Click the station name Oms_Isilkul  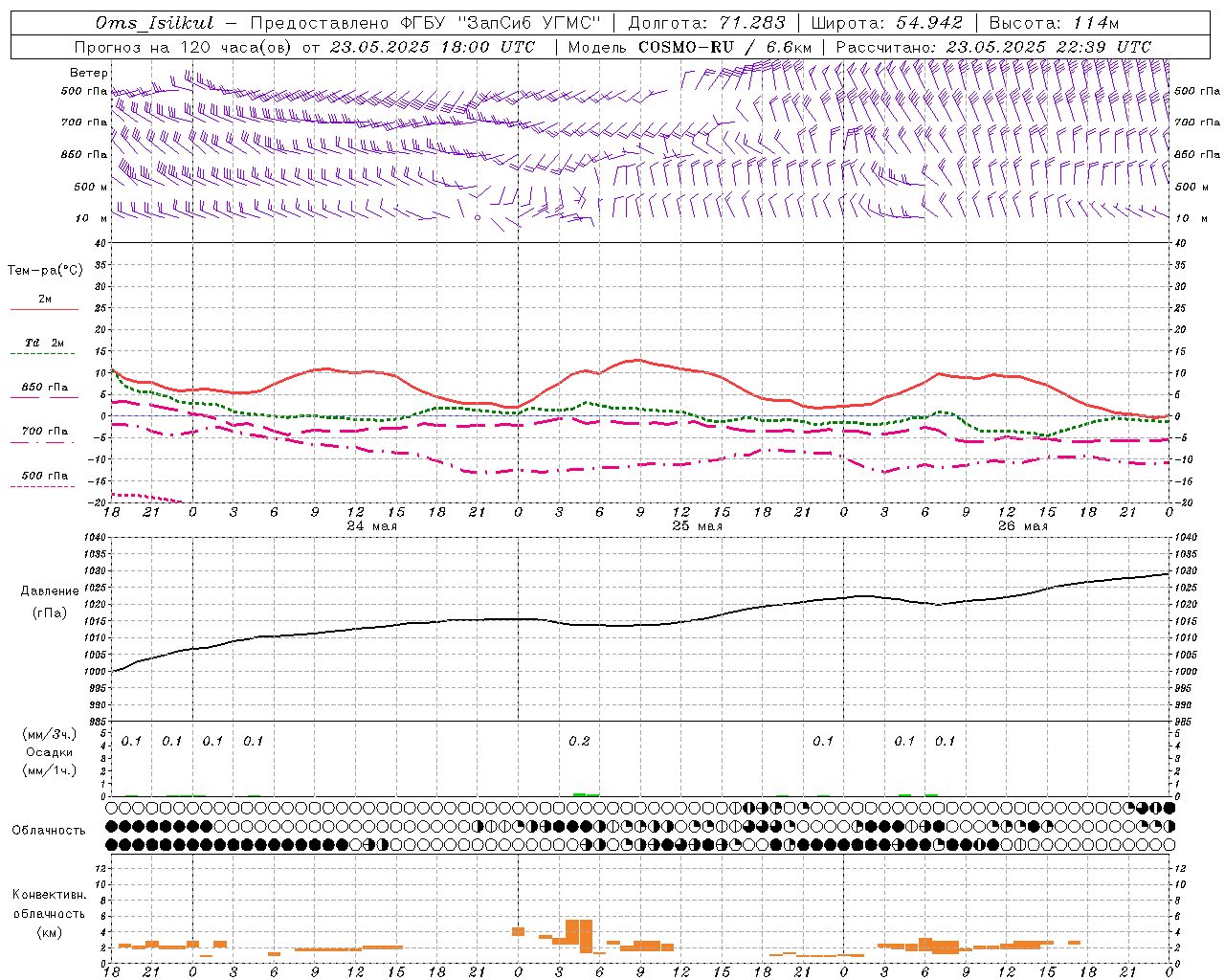pyautogui.click(x=155, y=23)
